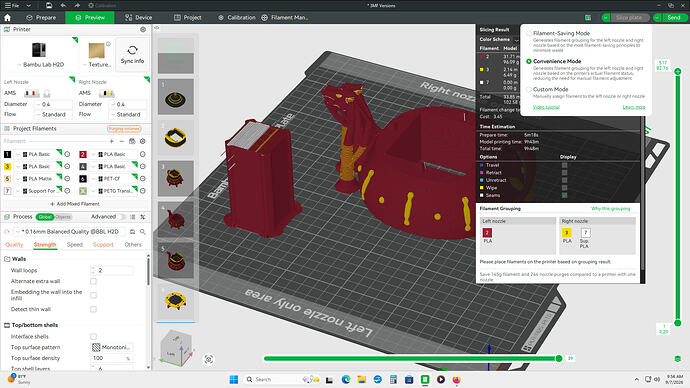Open the Quality settings tab
This screenshot has height=388, width=690.
[x=14, y=245]
